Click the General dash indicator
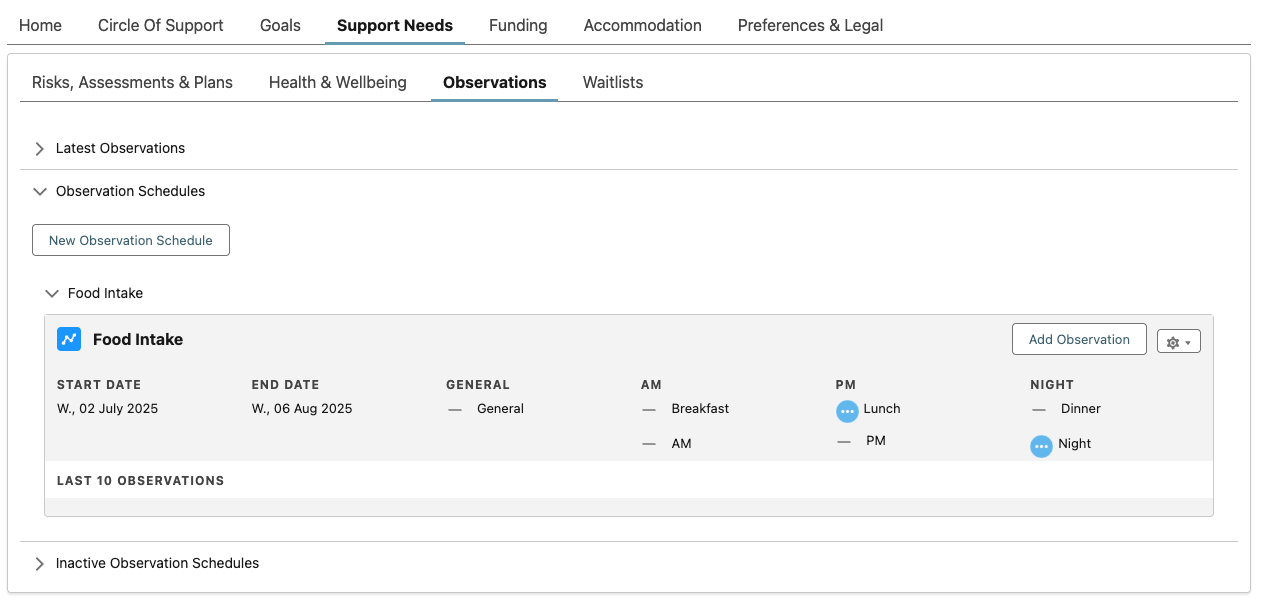The width and height of the screenshot is (1261, 600). tap(455, 409)
